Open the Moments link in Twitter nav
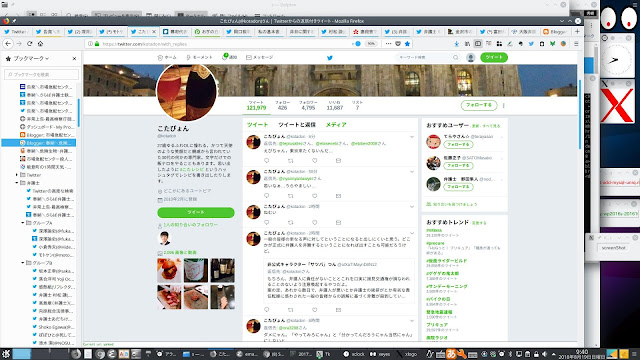The height and width of the screenshot is (360, 640). (199, 58)
